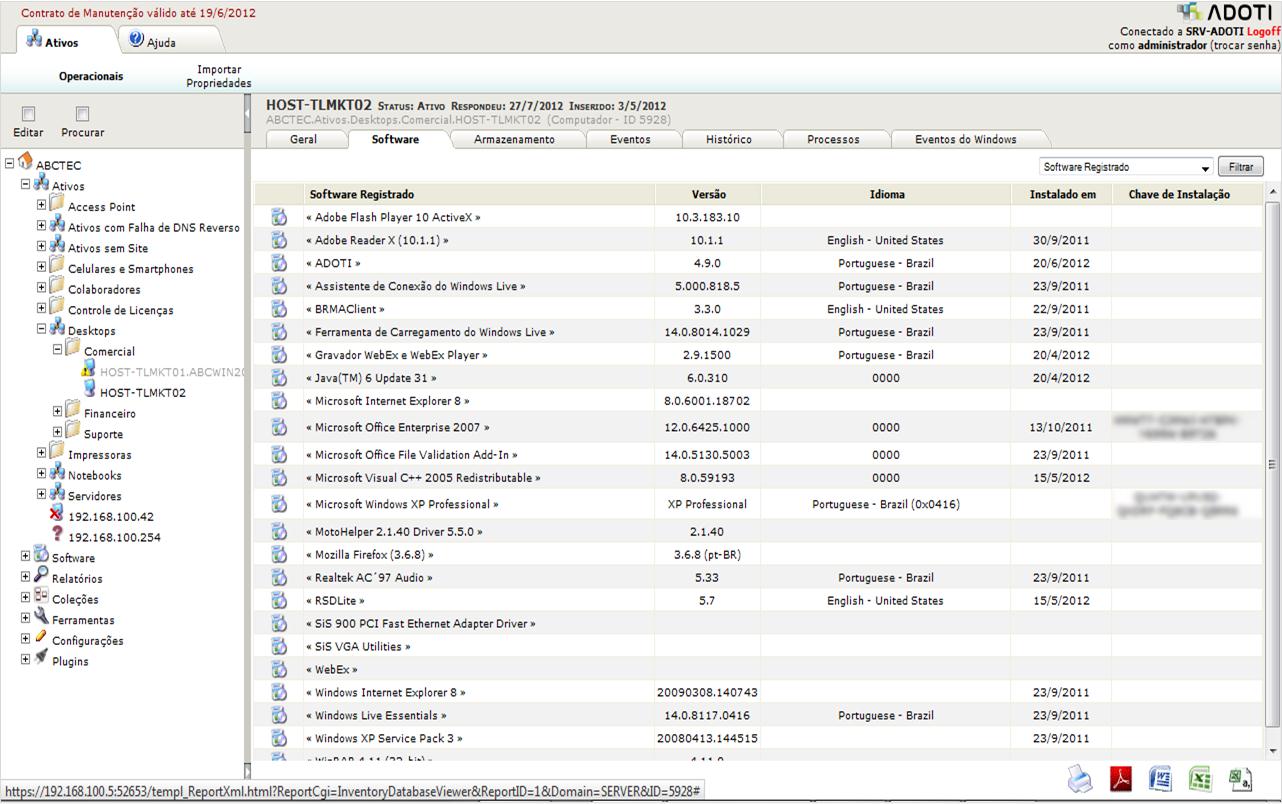The width and height of the screenshot is (1282, 804).
Task: Click the question mark icon beside 192.168.100.254
Action: point(57,534)
